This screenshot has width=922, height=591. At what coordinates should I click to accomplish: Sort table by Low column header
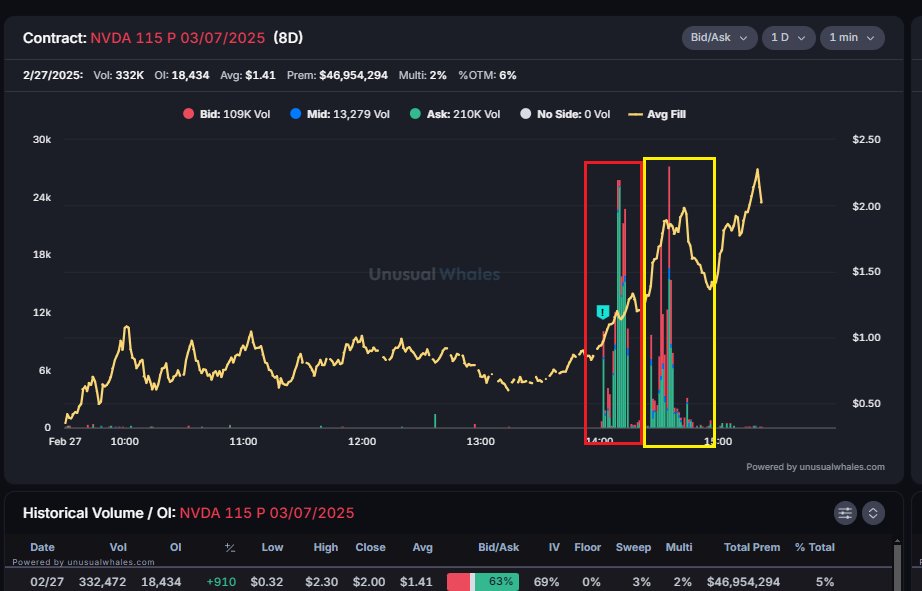click(272, 547)
